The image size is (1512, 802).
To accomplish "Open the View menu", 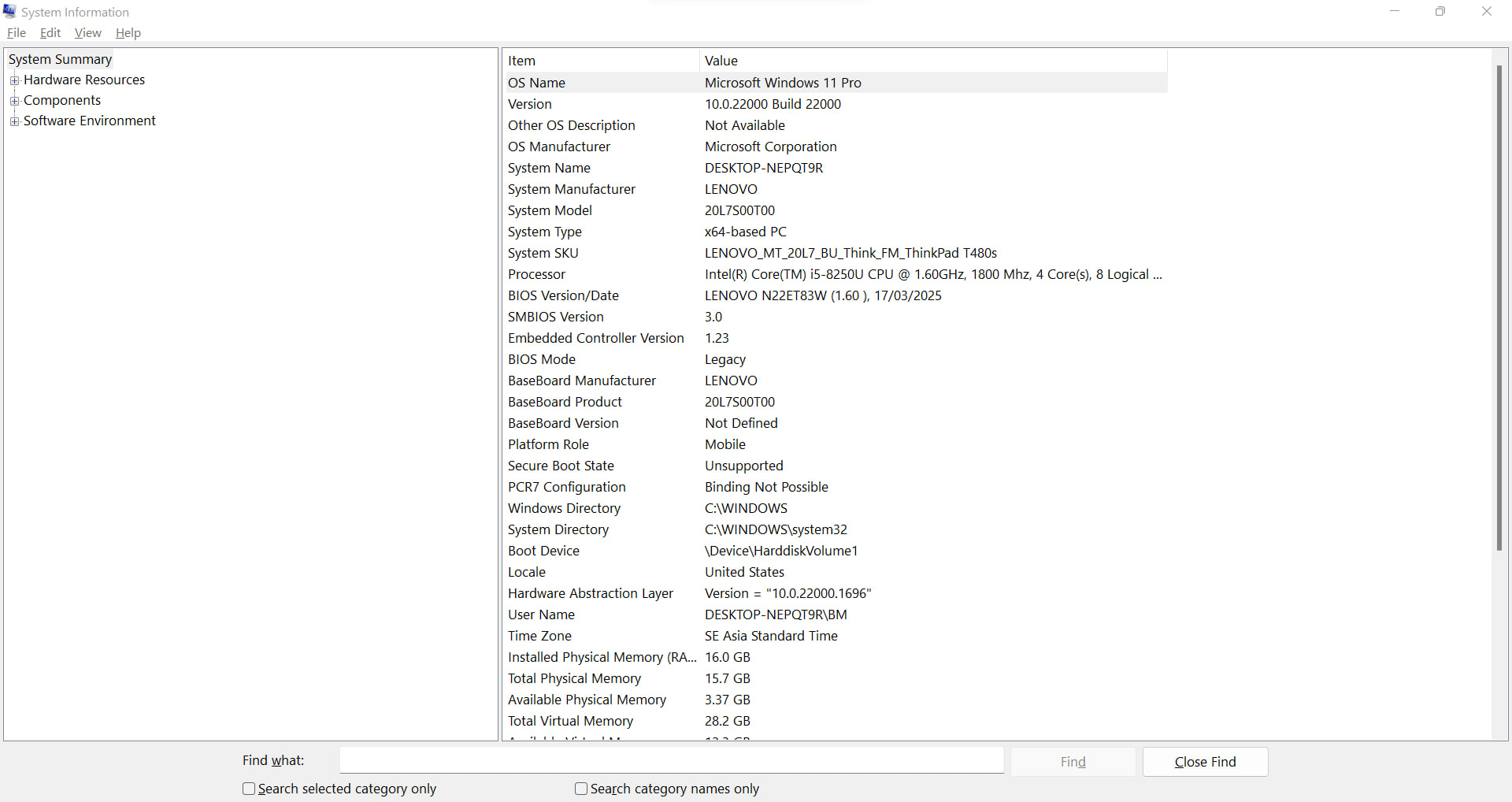I will coord(87,32).
